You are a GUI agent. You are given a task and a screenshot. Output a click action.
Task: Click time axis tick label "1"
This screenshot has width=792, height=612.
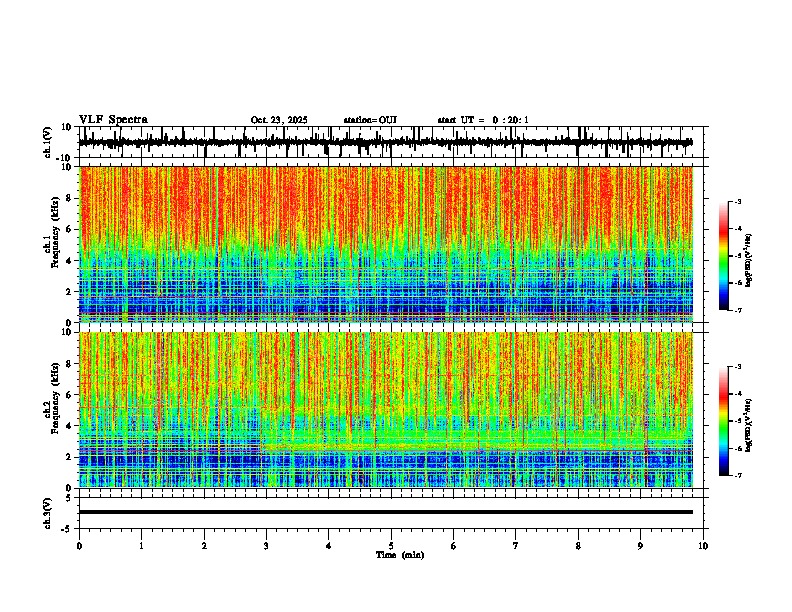pyautogui.click(x=141, y=546)
